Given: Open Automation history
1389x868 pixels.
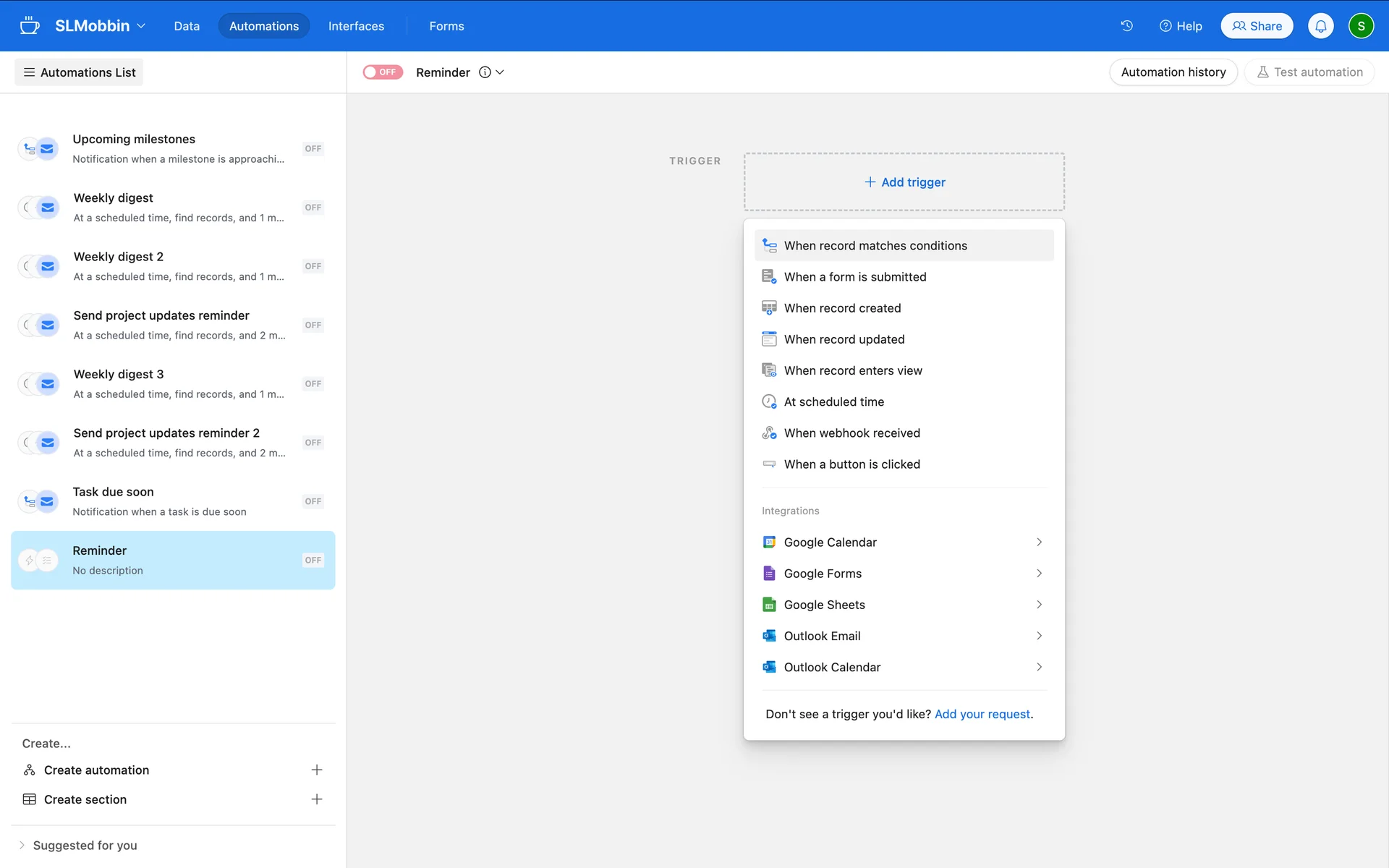Looking at the screenshot, I should click(1173, 72).
